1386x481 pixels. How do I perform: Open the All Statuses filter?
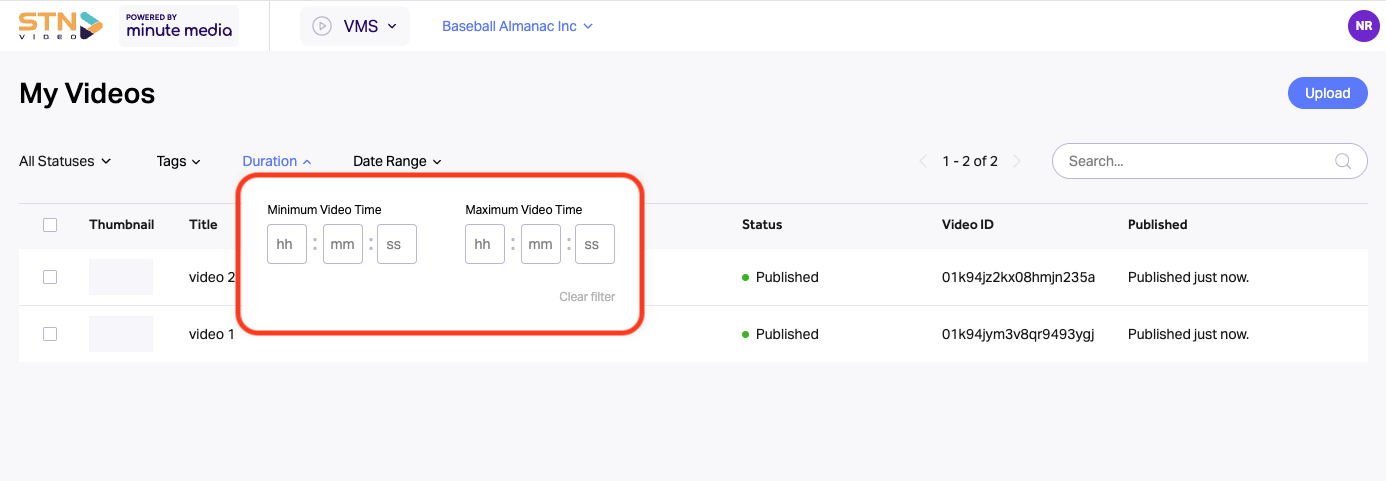pos(65,161)
